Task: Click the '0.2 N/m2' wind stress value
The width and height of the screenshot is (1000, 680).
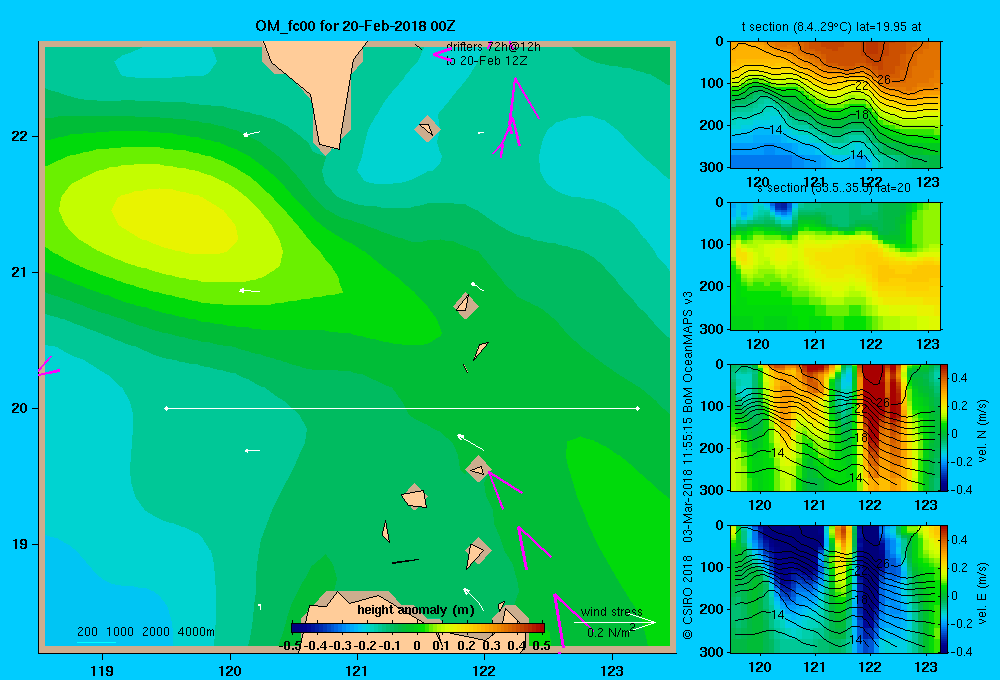Action: click(x=610, y=632)
